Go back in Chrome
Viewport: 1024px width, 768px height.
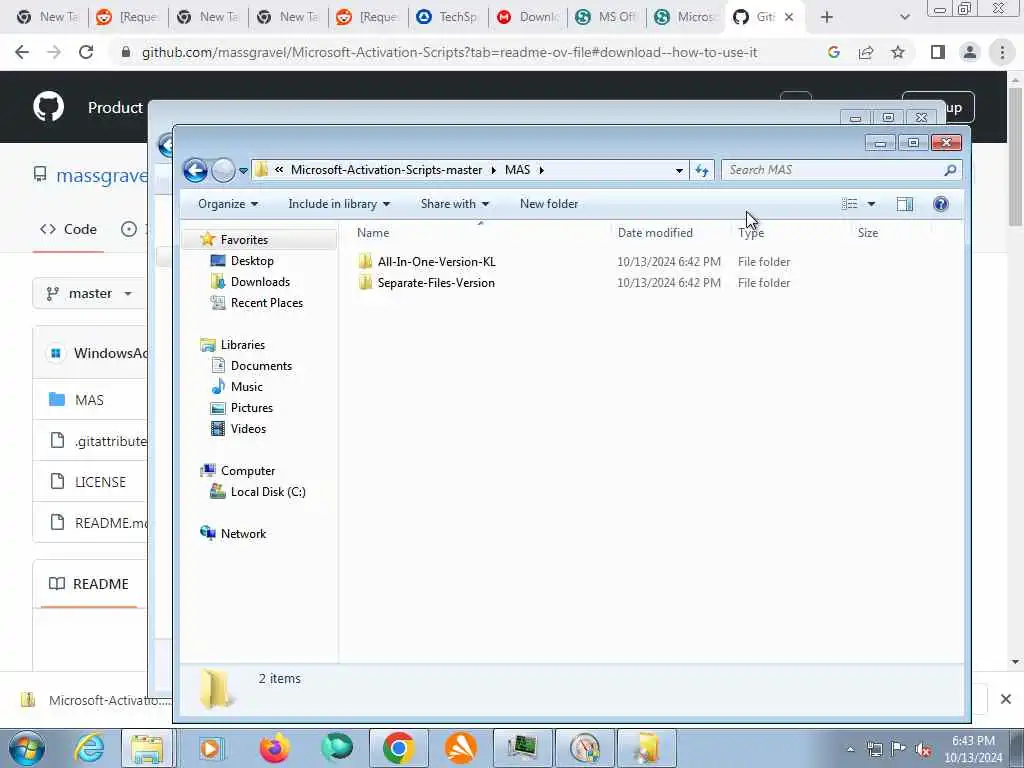(22, 52)
